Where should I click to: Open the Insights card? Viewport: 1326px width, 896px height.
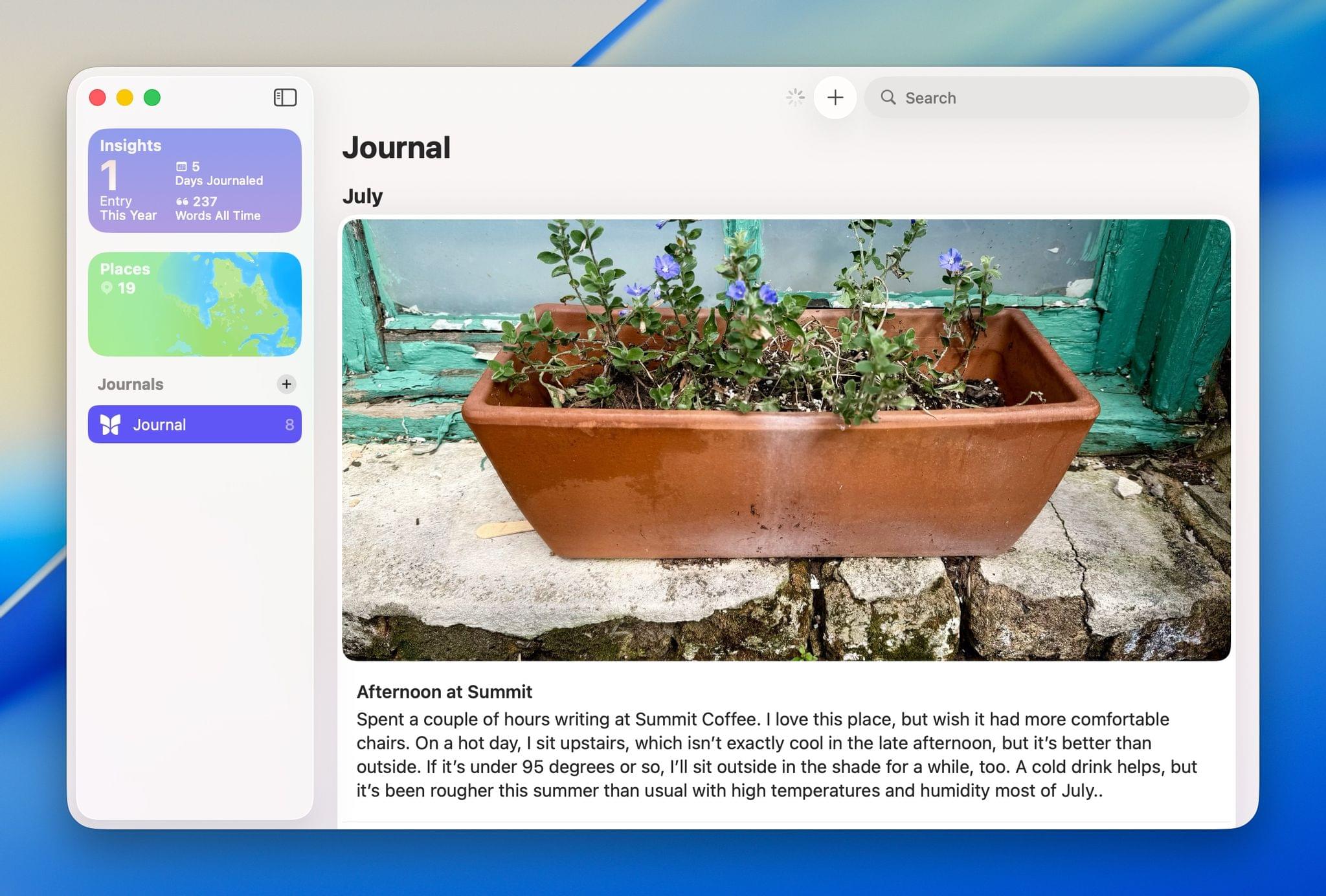(195, 181)
